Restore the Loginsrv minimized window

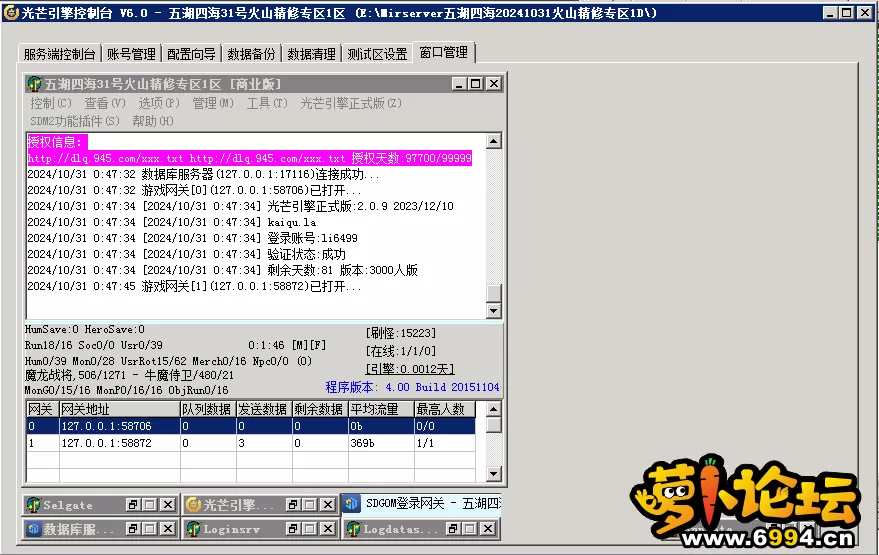[293, 528]
